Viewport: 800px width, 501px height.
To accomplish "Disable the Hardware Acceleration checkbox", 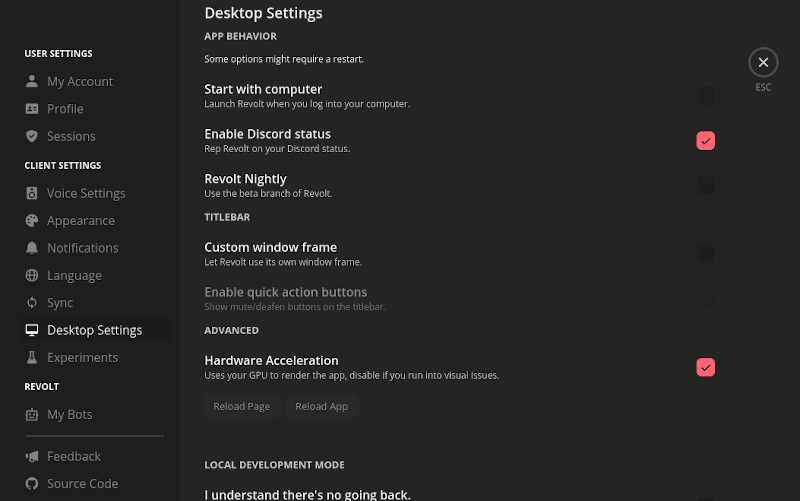I will (x=706, y=367).
